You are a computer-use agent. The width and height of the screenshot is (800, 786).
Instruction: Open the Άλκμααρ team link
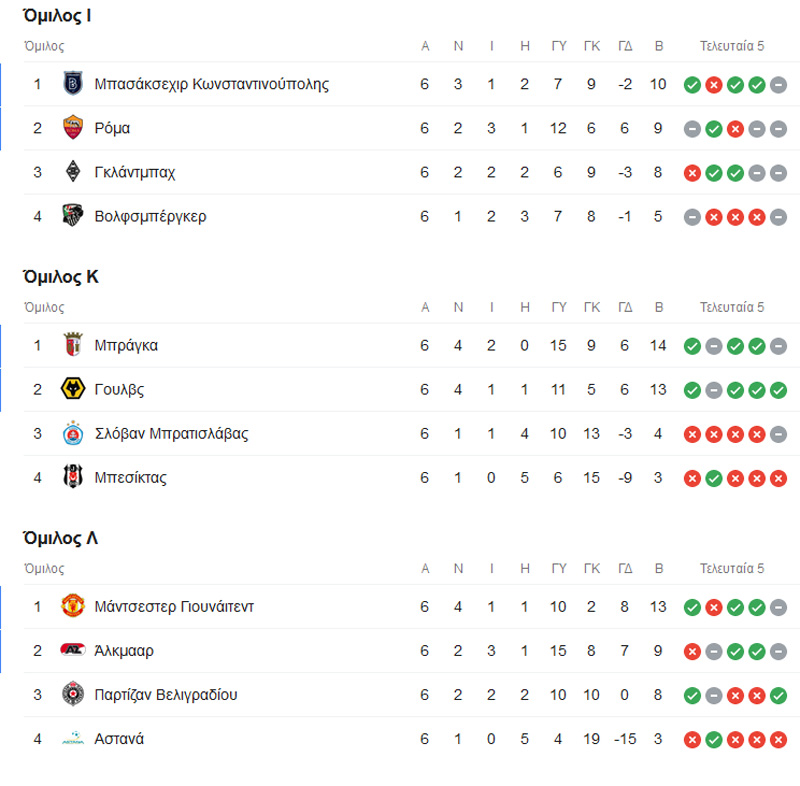point(124,651)
